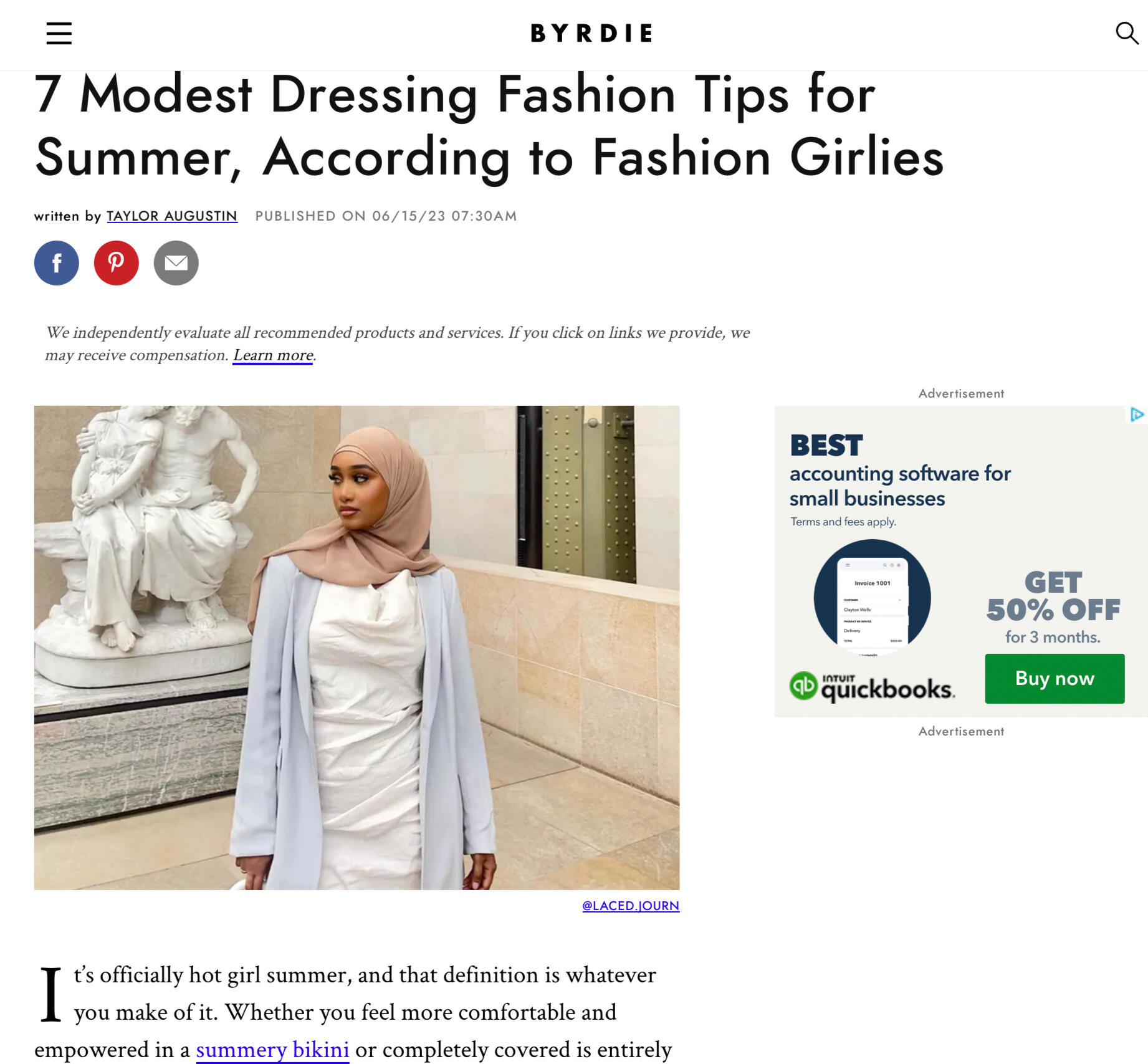Visit the @LACED.JOURN photo credit

click(631, 906)
